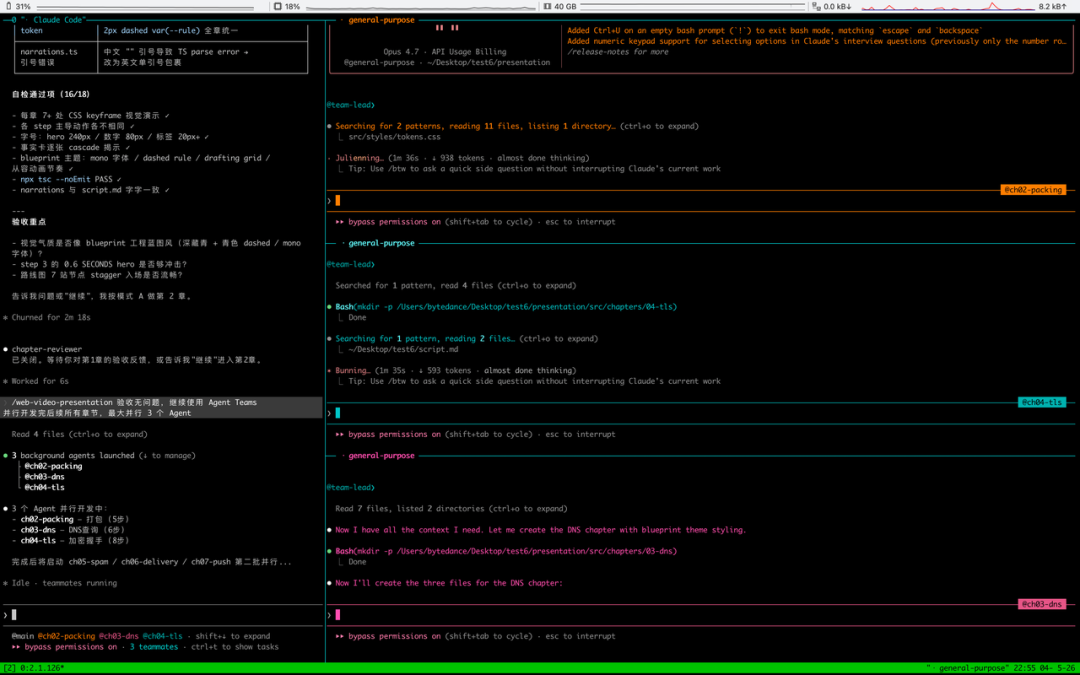The height and width of the screenshot is (675, 1080).
Task: Click the CPU usage icon beside 31%
Action: point(8,6)
